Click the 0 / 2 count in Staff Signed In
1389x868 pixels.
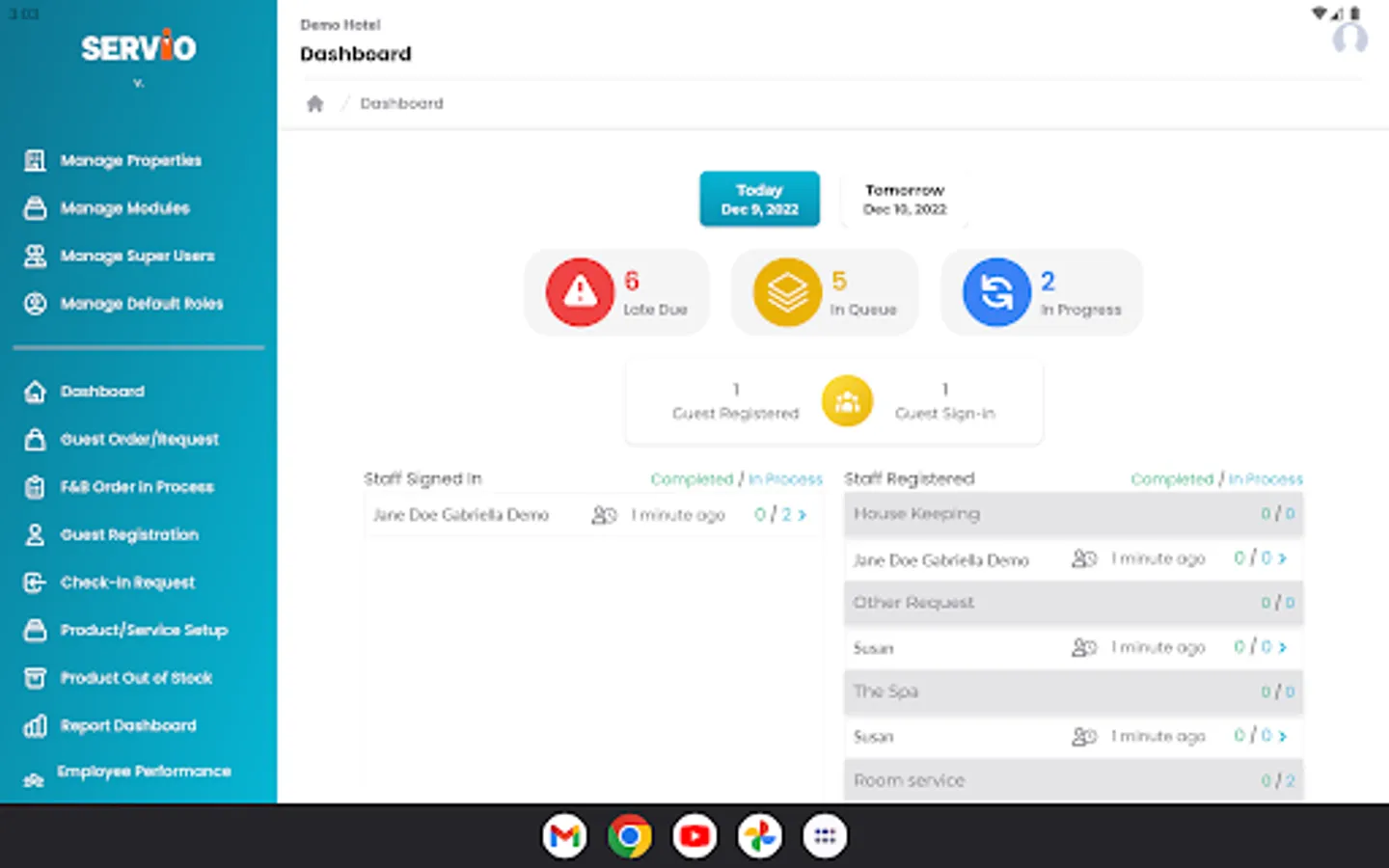pos(773,515)
